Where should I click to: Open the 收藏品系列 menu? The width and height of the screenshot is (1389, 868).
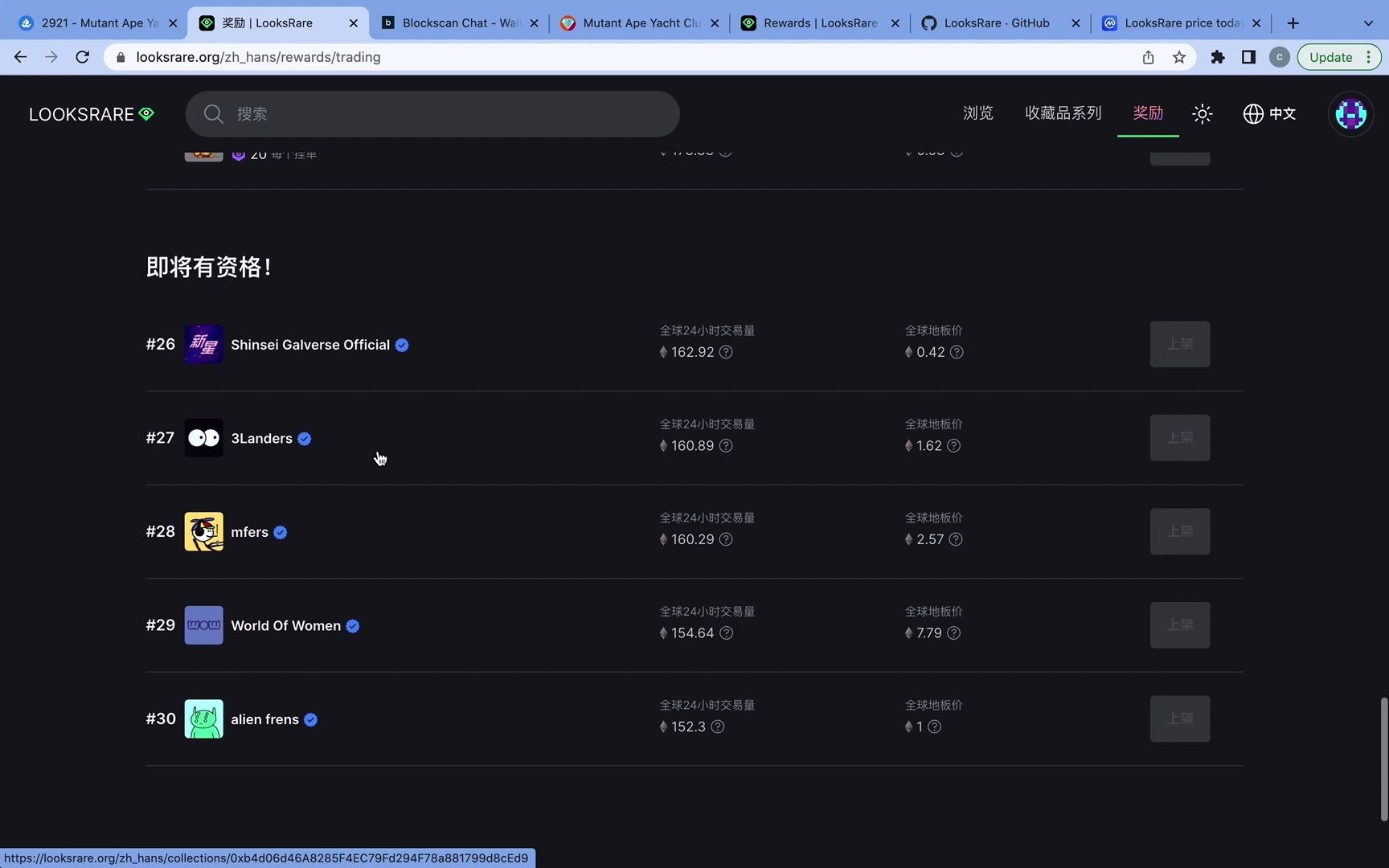1063,113
